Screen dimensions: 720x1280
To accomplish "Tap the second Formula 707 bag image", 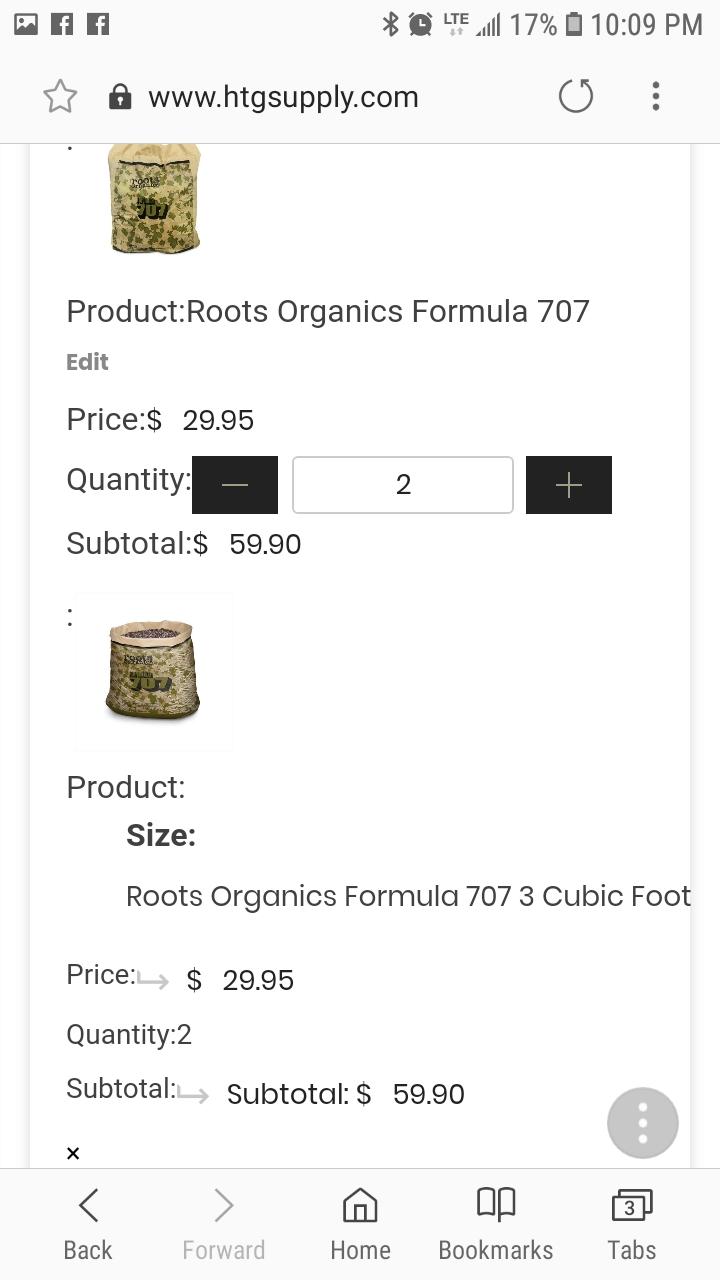I will coord(154,672).
